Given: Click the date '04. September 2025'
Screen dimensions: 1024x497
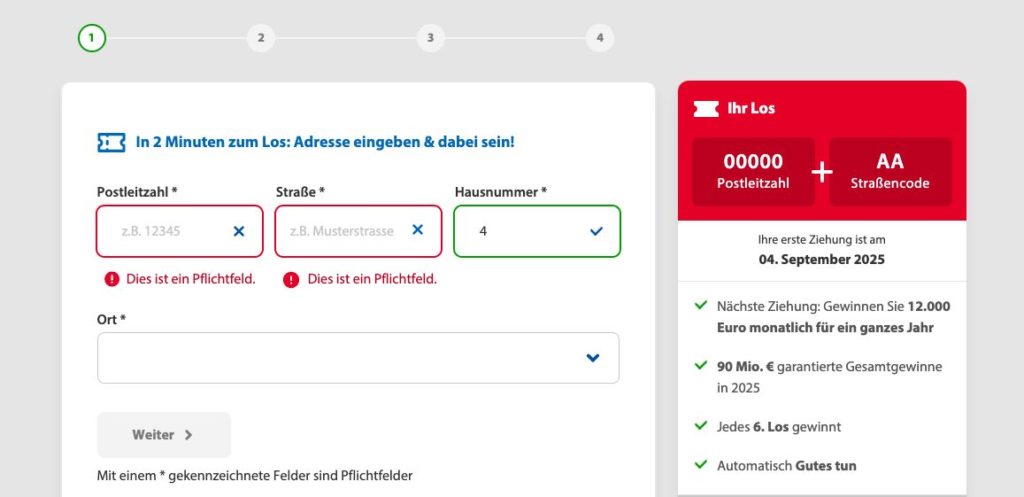Looking at the screenshot, I should (822, 260).
